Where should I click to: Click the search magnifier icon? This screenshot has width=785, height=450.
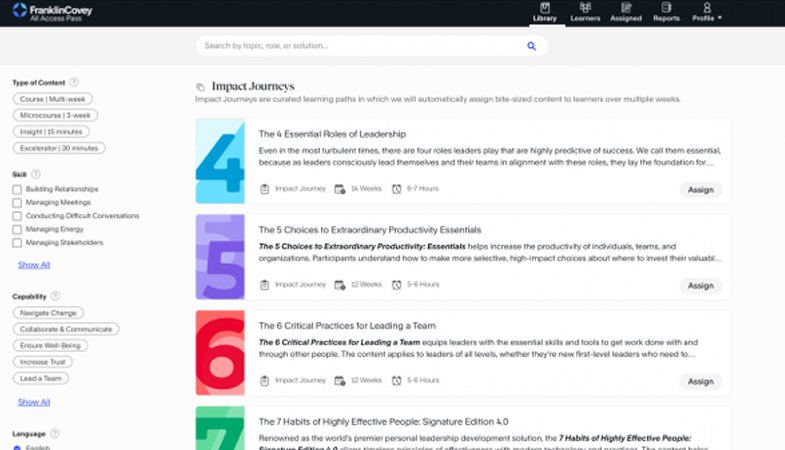(531, 46)
